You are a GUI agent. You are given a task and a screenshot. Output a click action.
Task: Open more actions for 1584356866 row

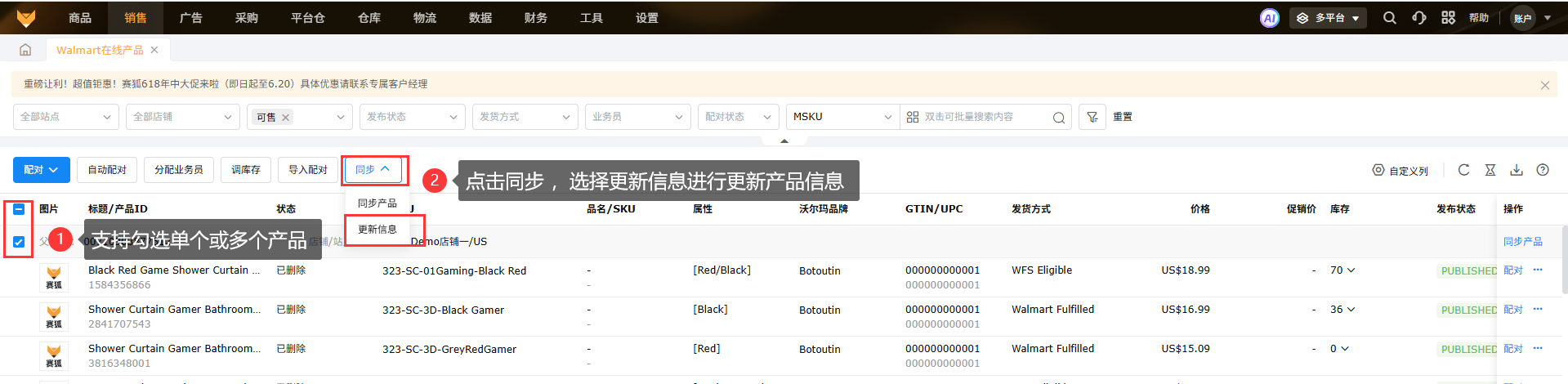pos(1538,270)
